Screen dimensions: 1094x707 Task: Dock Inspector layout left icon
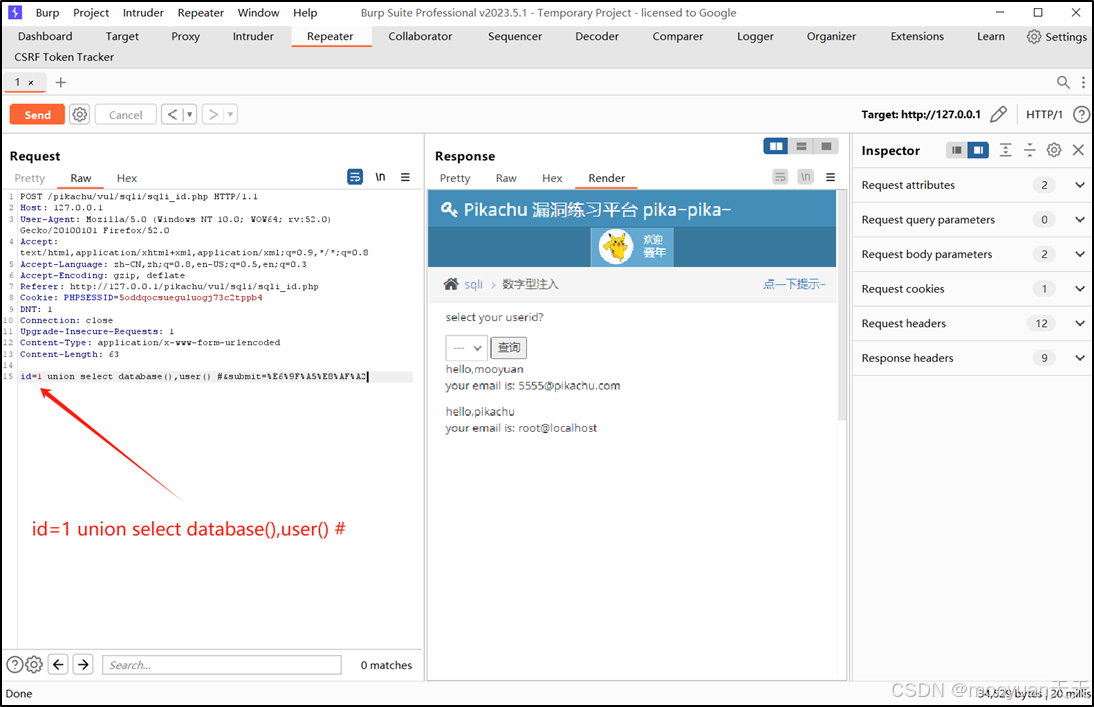point(957,150)
